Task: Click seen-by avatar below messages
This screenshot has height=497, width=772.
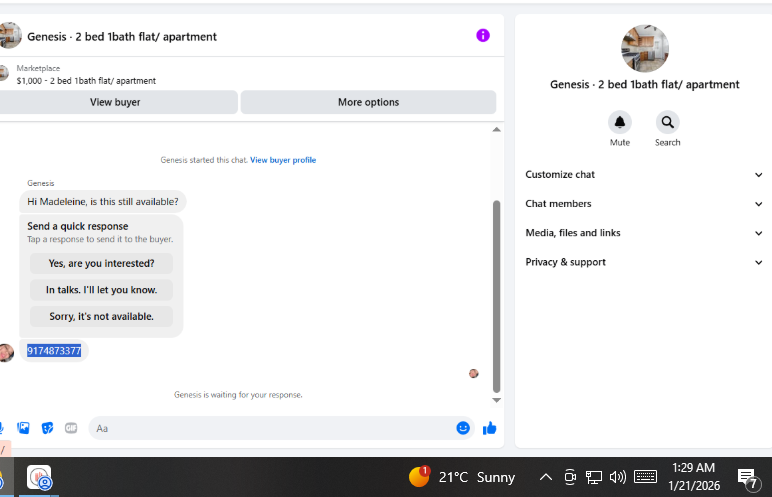Action: pos(474,373)
